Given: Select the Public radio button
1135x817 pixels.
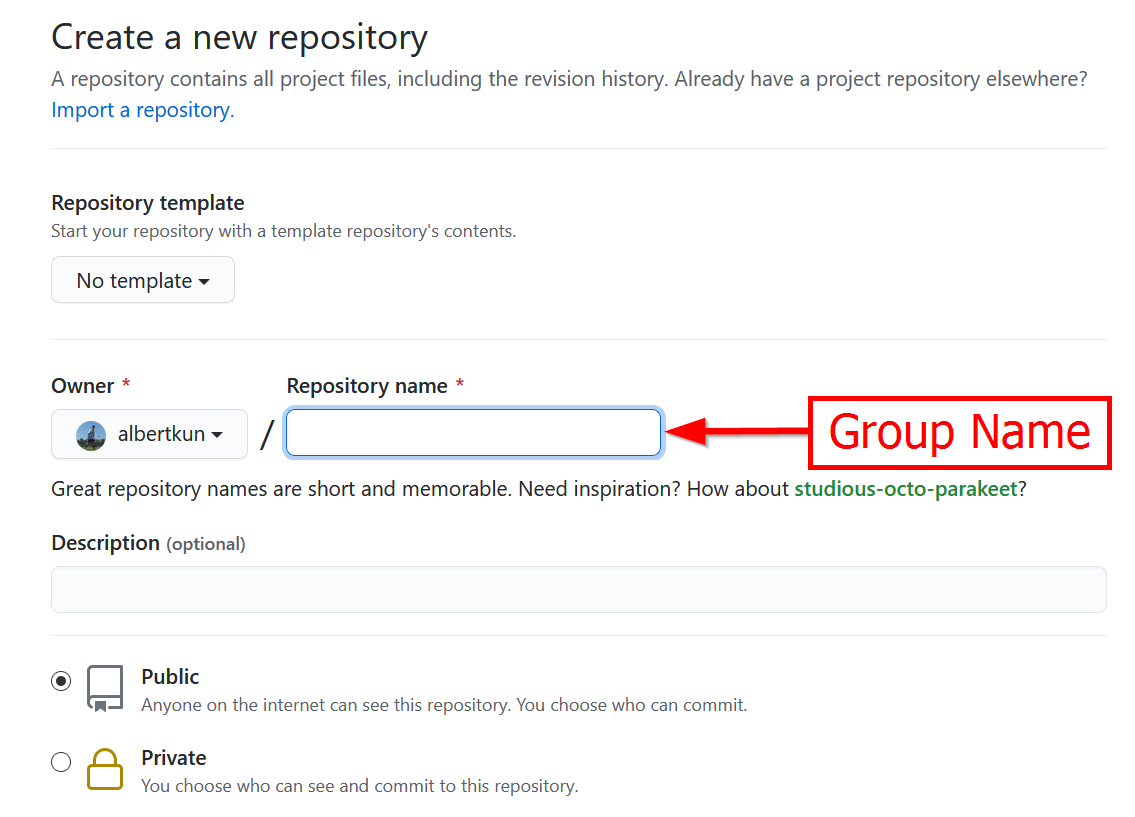Looking at the screenshot, I should [62, 681].
